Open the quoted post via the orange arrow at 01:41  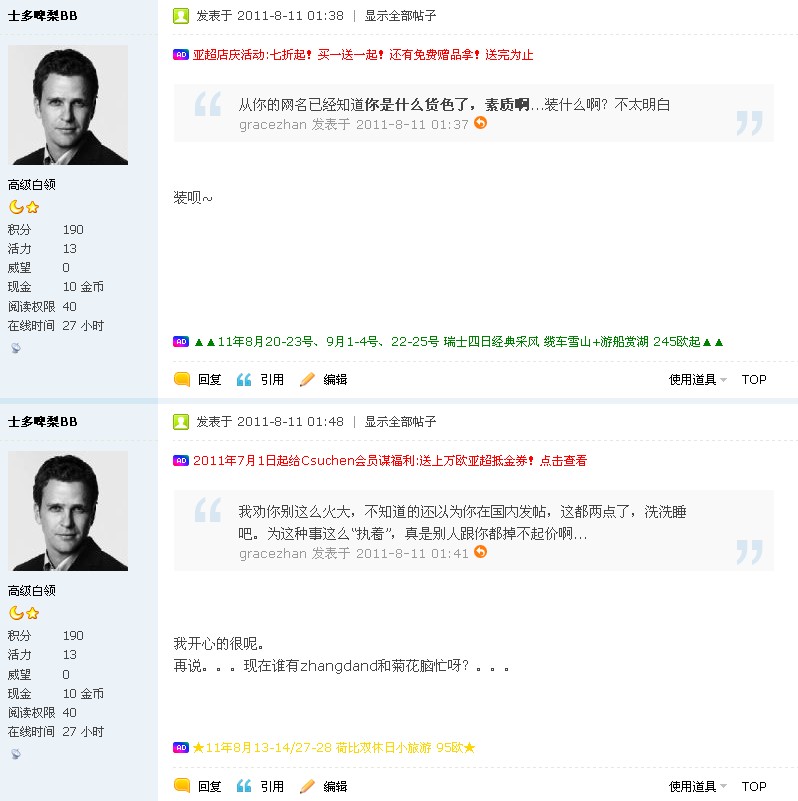(x=480, y=552)
